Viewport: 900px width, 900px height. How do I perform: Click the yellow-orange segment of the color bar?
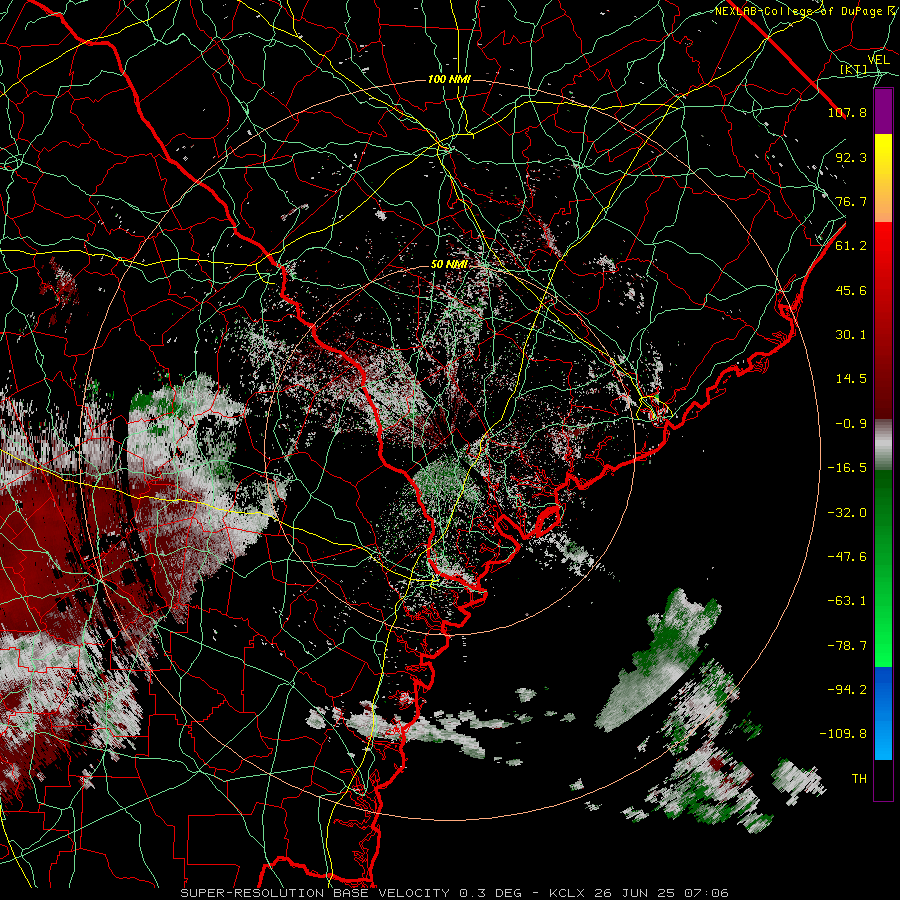coord(883,178)
